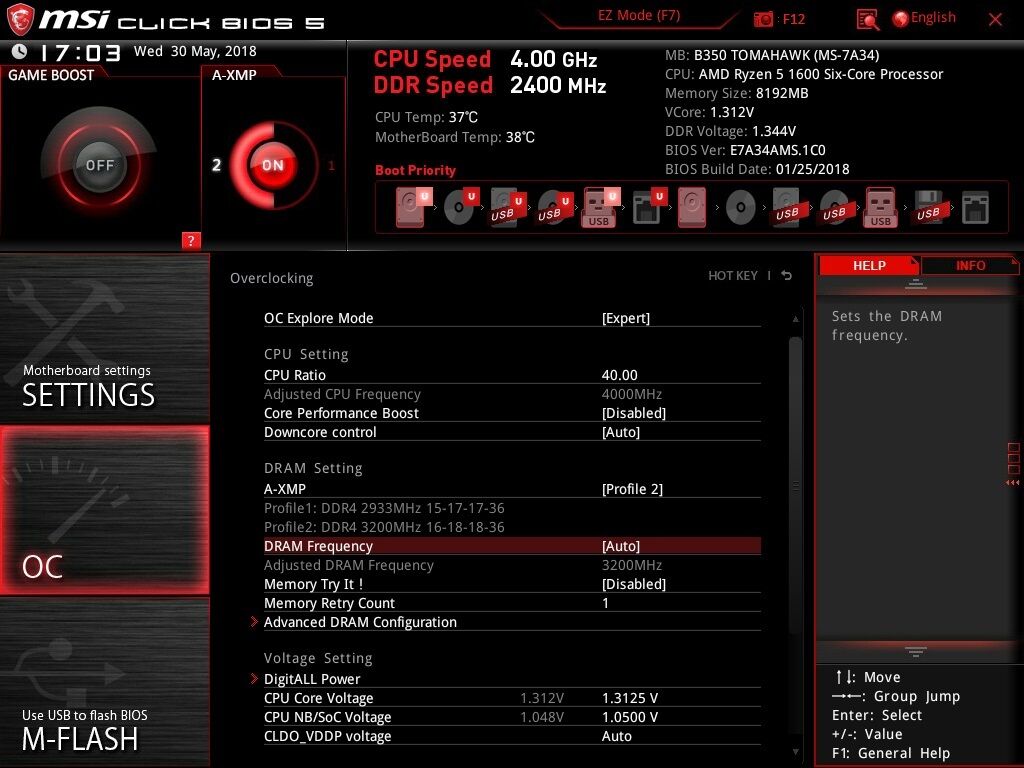Click the Boot Priority label
The width and height of the screenshot is (1024, 768).
tap(415, 170)
